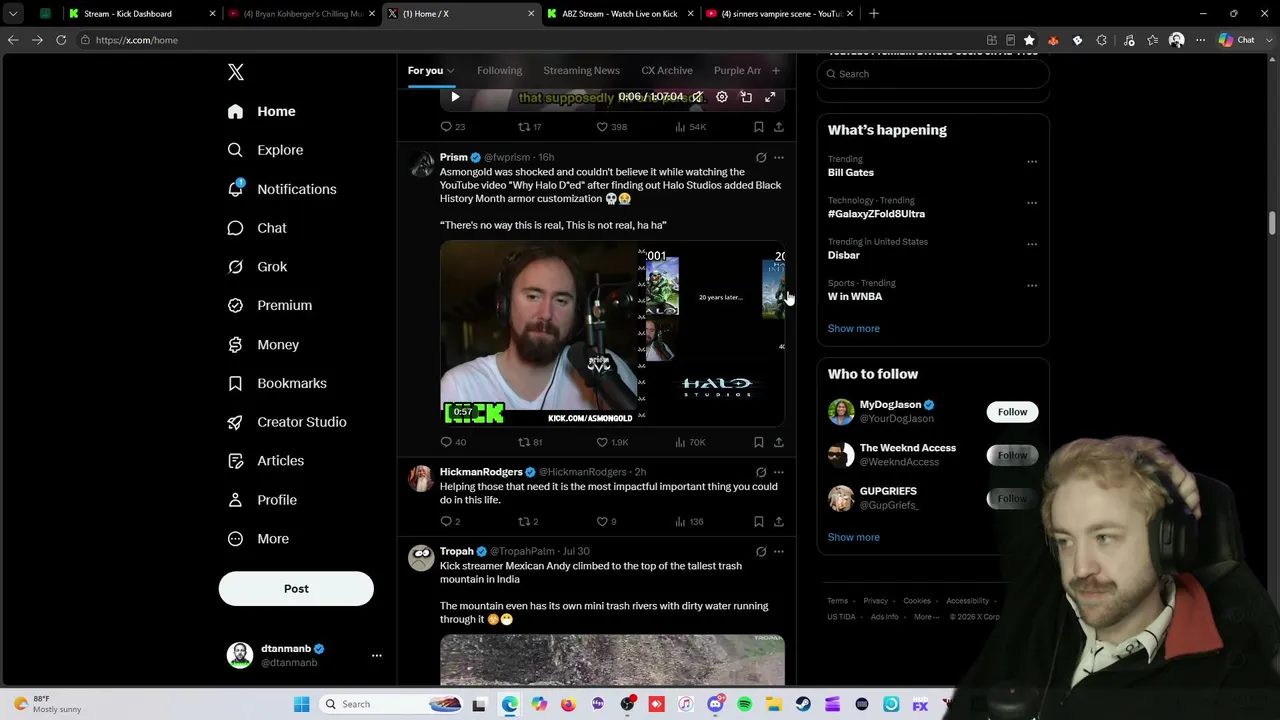Viewport: 1280px width, 720px height.
Task: Go to your Profile page
Action: tap(263, 500)
